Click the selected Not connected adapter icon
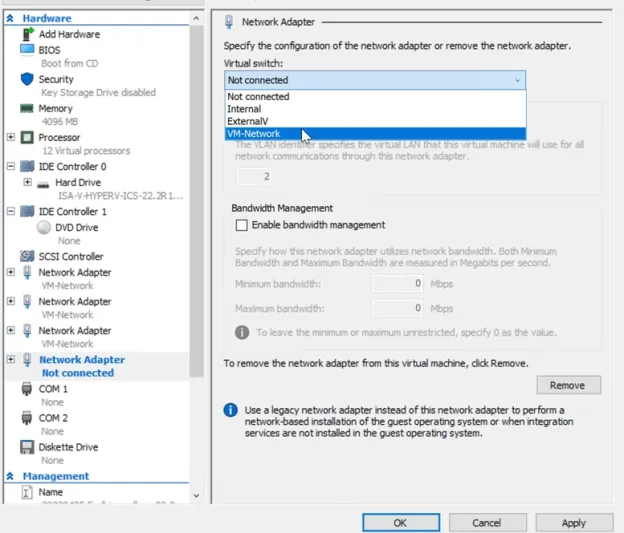The width and height of the screenshot is (624, 533). click(27, 359)
